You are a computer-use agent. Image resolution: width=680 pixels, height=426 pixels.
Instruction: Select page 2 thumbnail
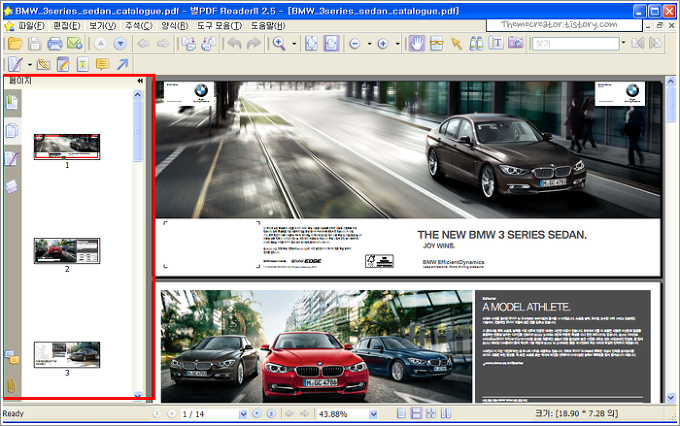click(67, 251)
